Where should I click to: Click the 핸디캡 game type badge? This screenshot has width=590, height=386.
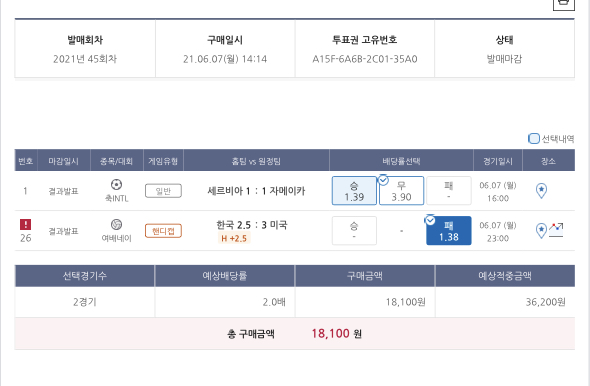(163, 231)
